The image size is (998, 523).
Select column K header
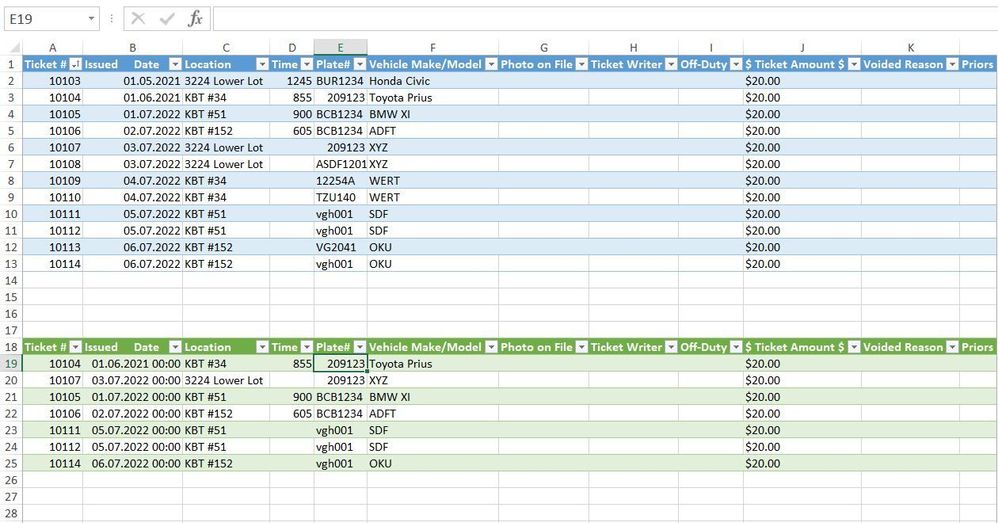(x=910, y=48)
